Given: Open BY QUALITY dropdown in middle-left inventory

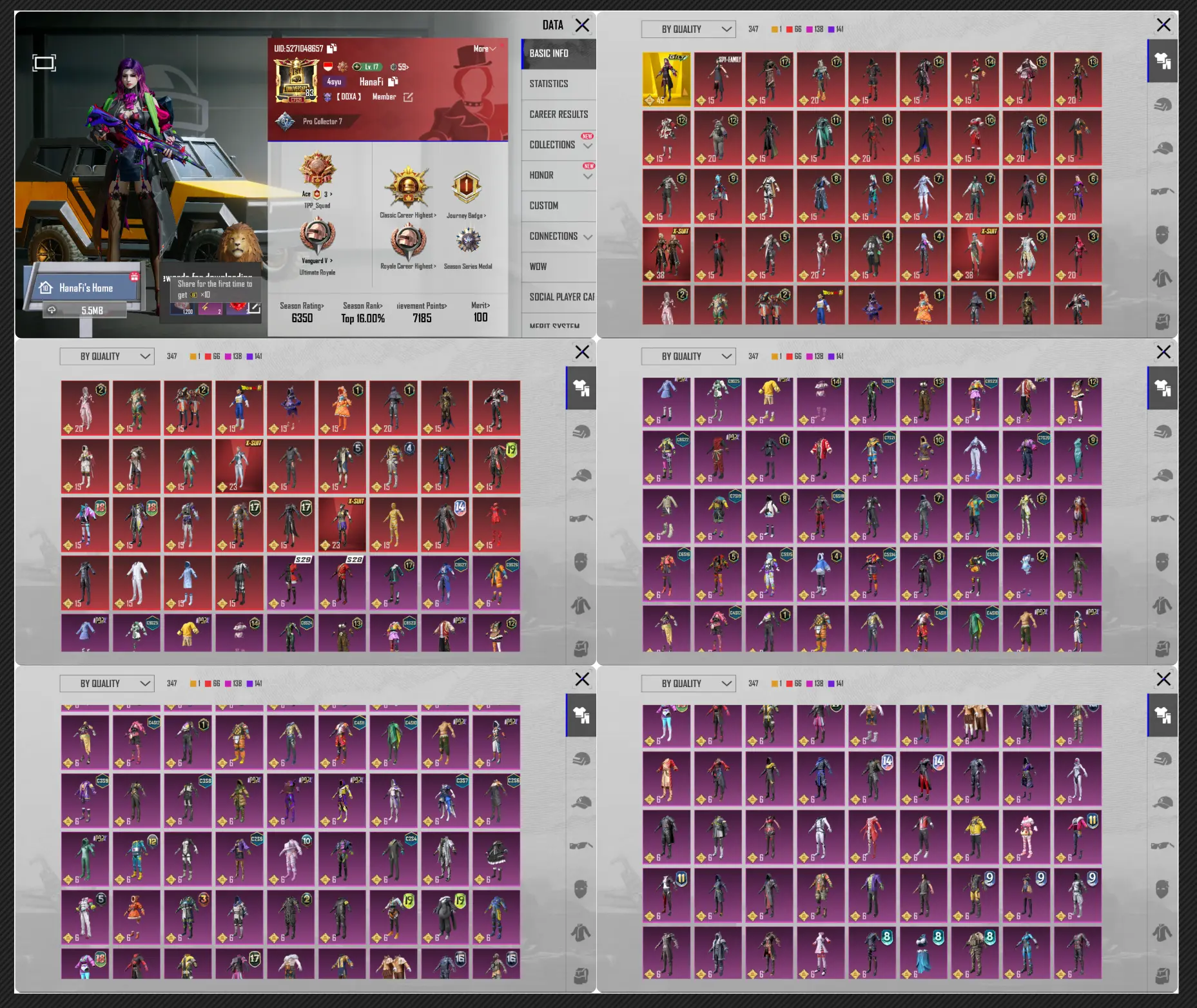Looking at the screenshot, I should [107, 356].
